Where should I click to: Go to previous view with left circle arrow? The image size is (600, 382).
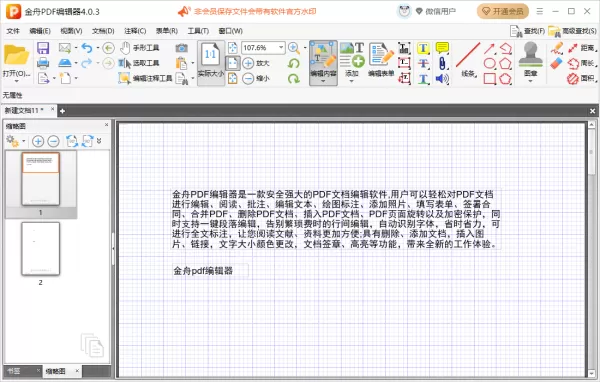109,48
